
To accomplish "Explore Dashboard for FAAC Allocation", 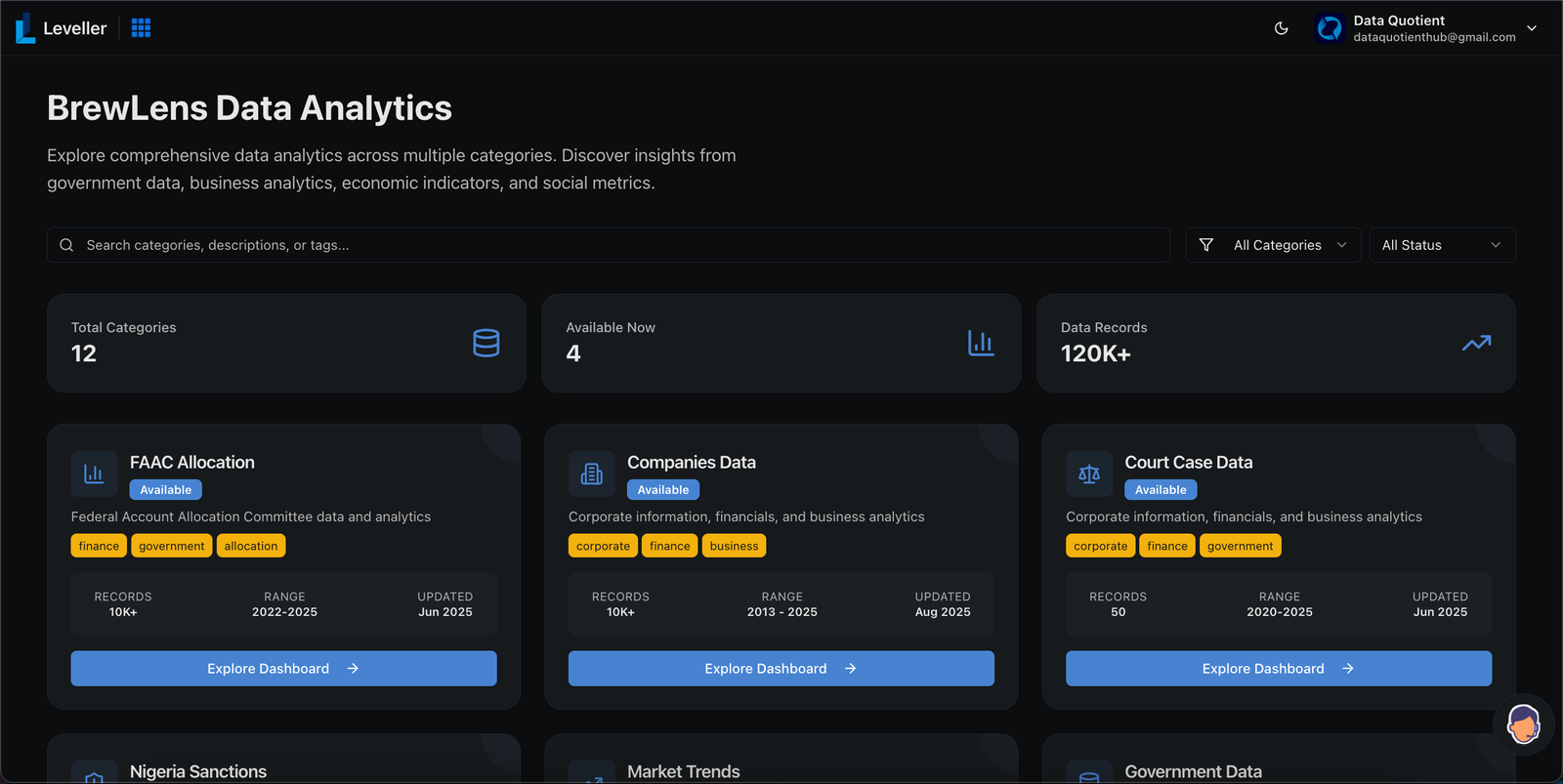I will (283, 669).
